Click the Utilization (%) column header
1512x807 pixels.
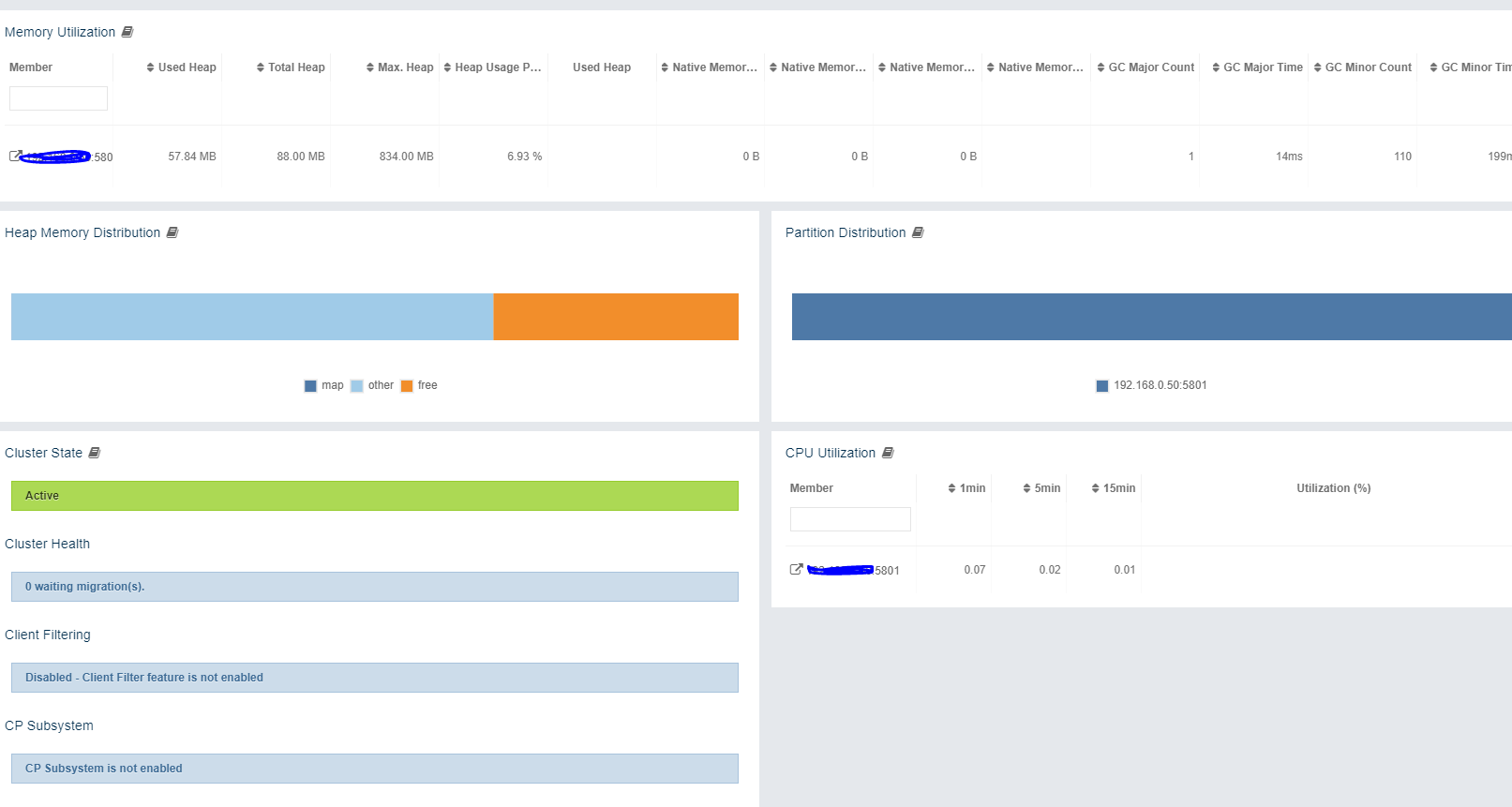click(1333, 488)
